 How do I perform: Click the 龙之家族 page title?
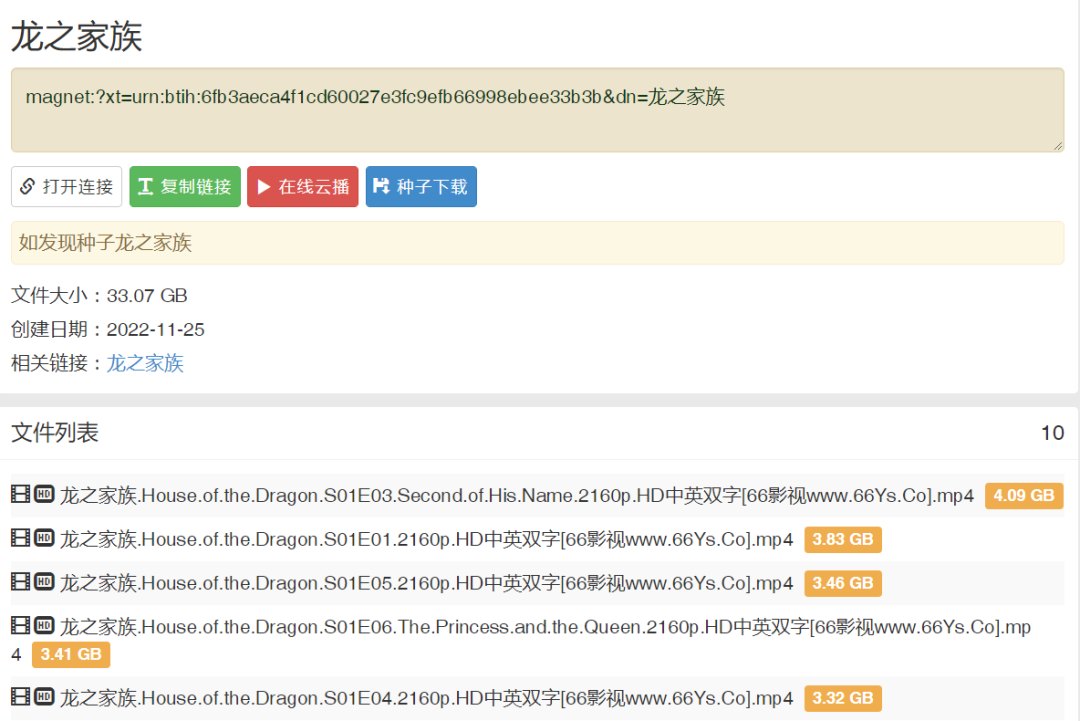coord(76,36)
